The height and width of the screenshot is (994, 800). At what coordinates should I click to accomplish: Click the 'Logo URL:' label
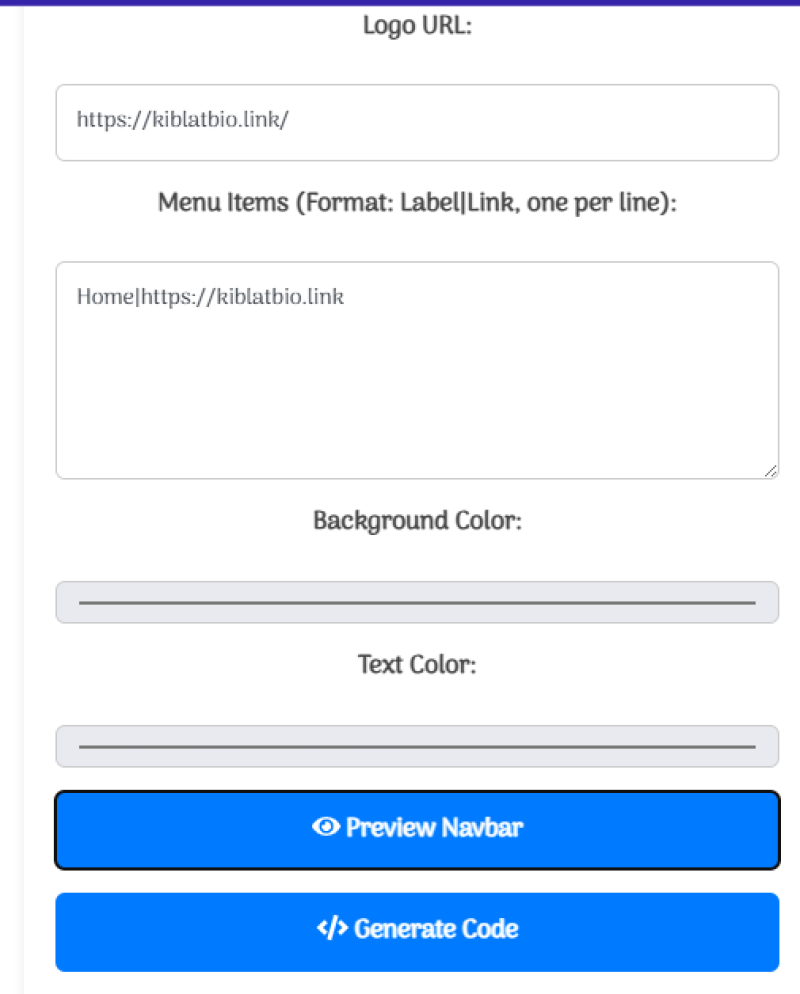(417, 26)
